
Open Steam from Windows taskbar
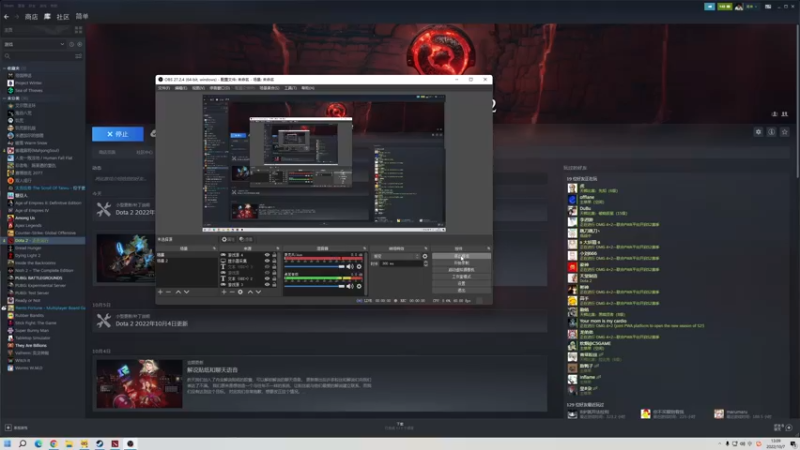pyautogui.click(x=99, y=443)
